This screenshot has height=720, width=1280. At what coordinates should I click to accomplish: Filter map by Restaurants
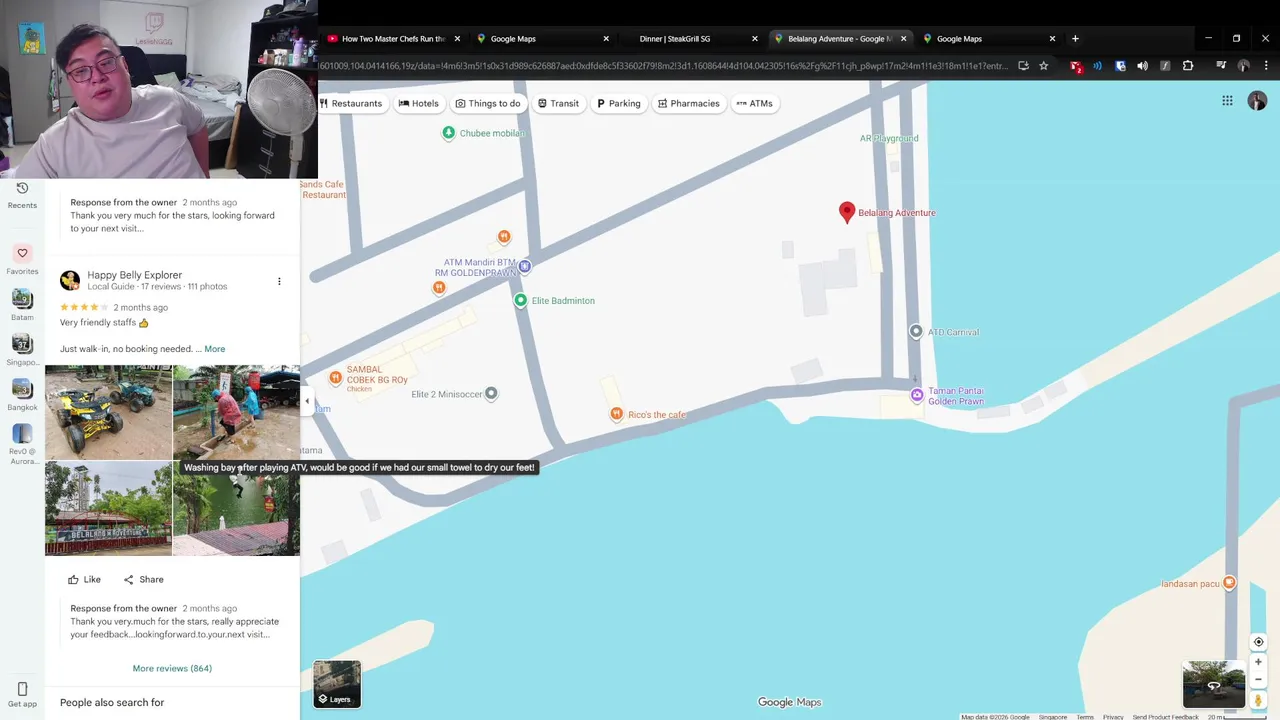(x=350, y=103)
